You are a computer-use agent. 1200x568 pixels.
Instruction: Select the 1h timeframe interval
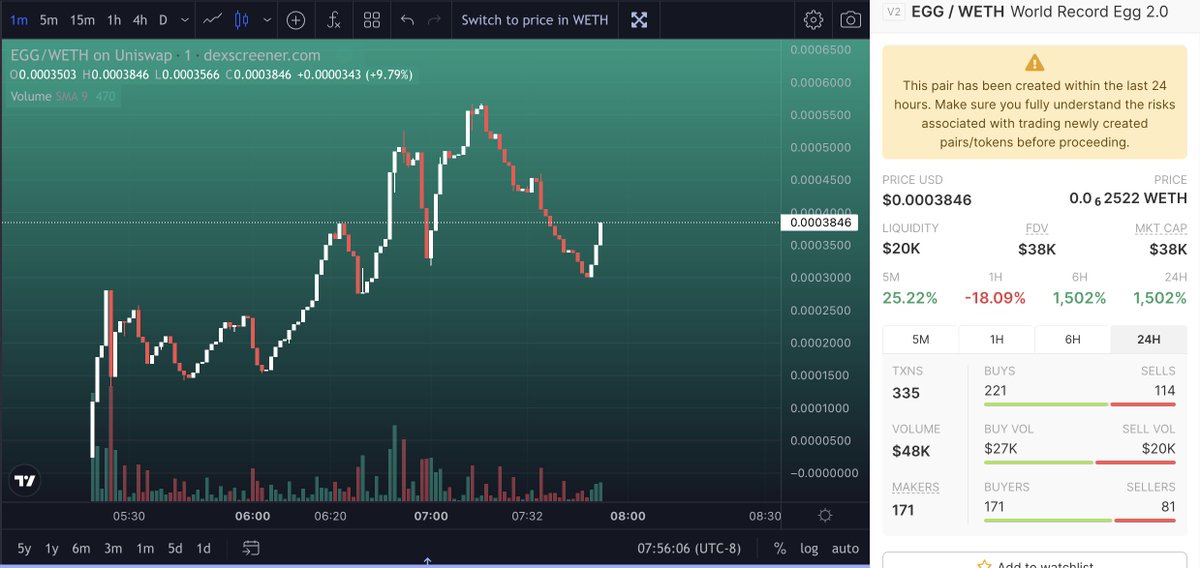[114, 19]
